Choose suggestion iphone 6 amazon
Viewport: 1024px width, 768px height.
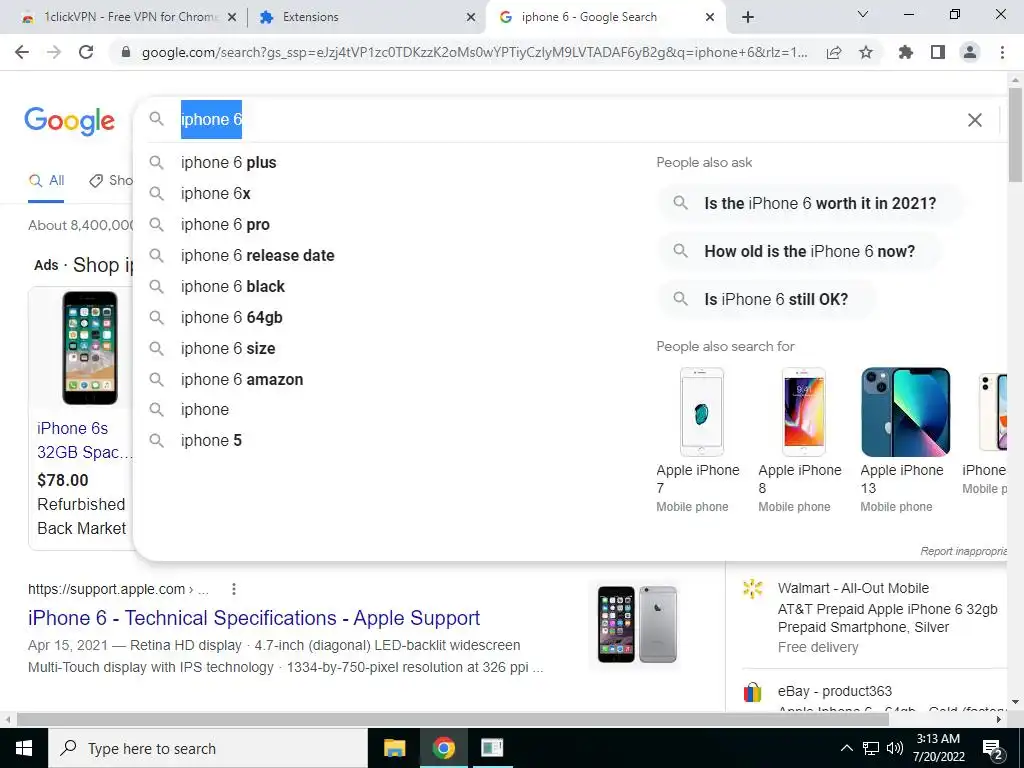[x=242, y=379]
